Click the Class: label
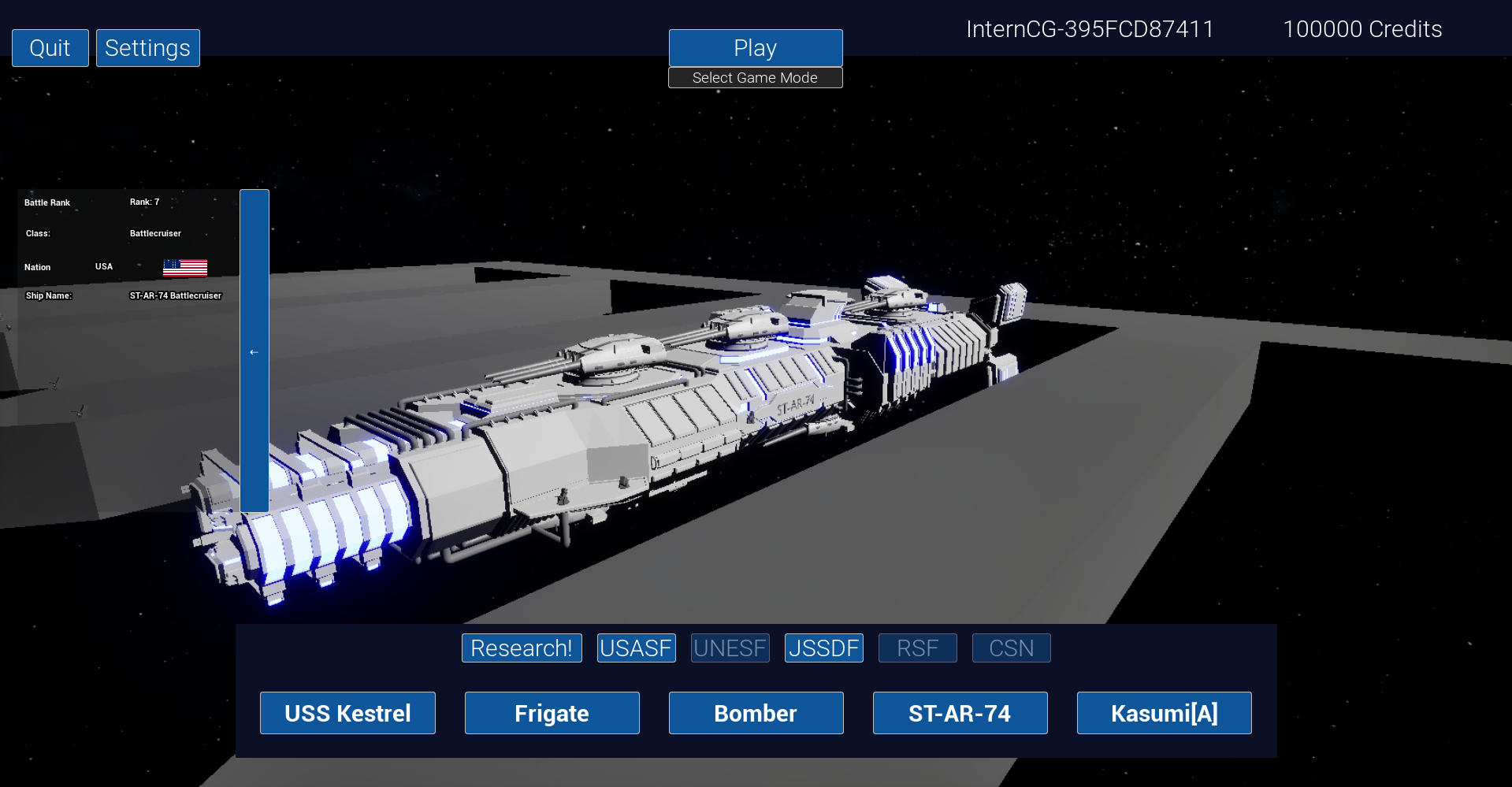Screen dimensions: 1512x787 tap(38, 234)
